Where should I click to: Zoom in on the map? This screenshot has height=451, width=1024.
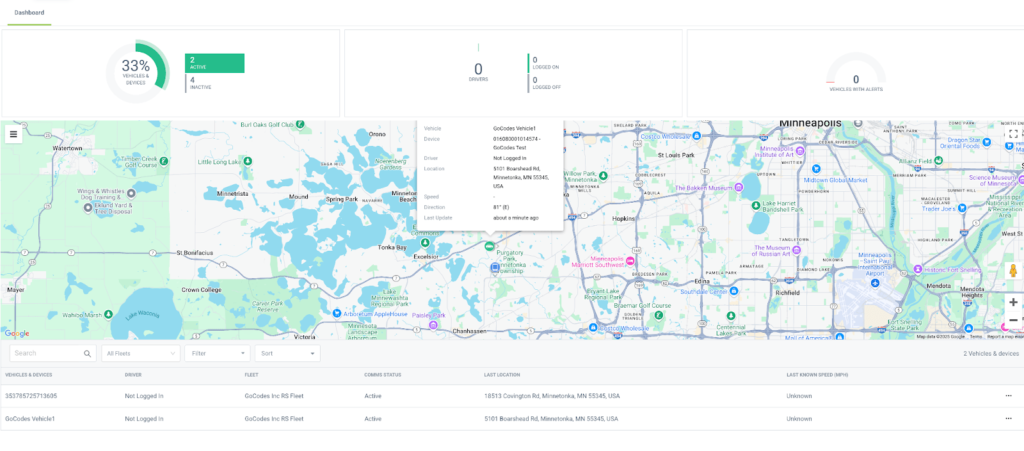(1013, 302)
